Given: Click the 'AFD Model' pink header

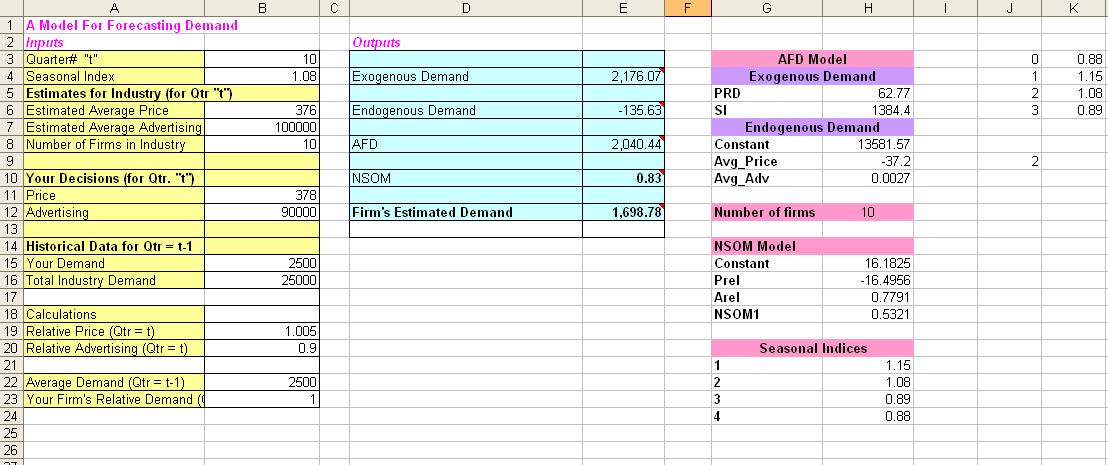Looking at the screenshot, I should coord(812,59).
